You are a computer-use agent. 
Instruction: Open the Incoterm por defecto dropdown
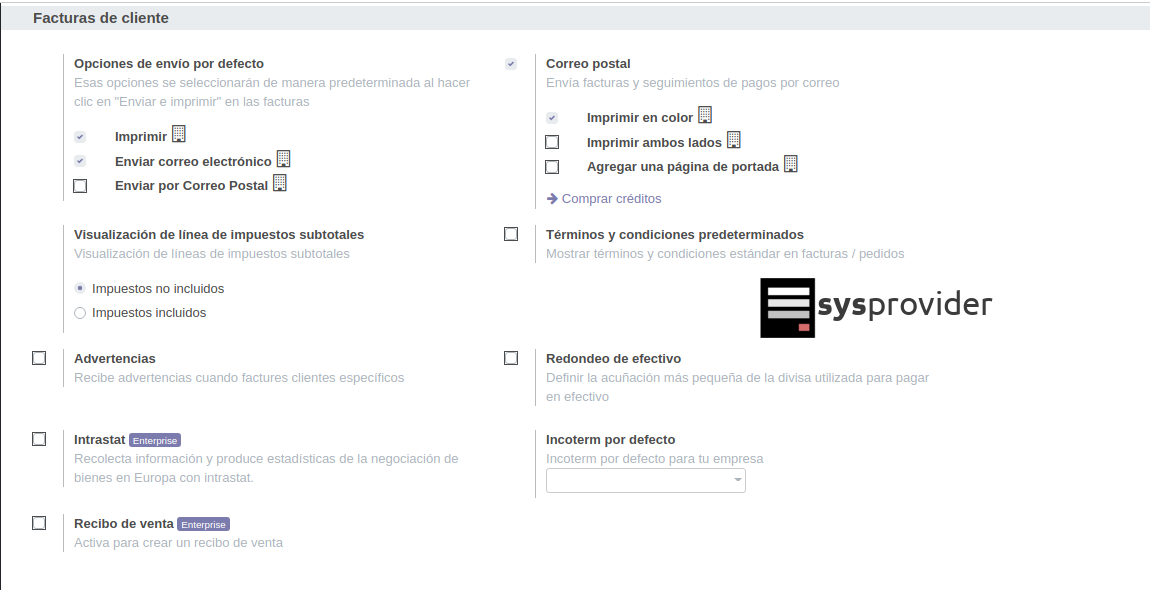tap(645, 480)
